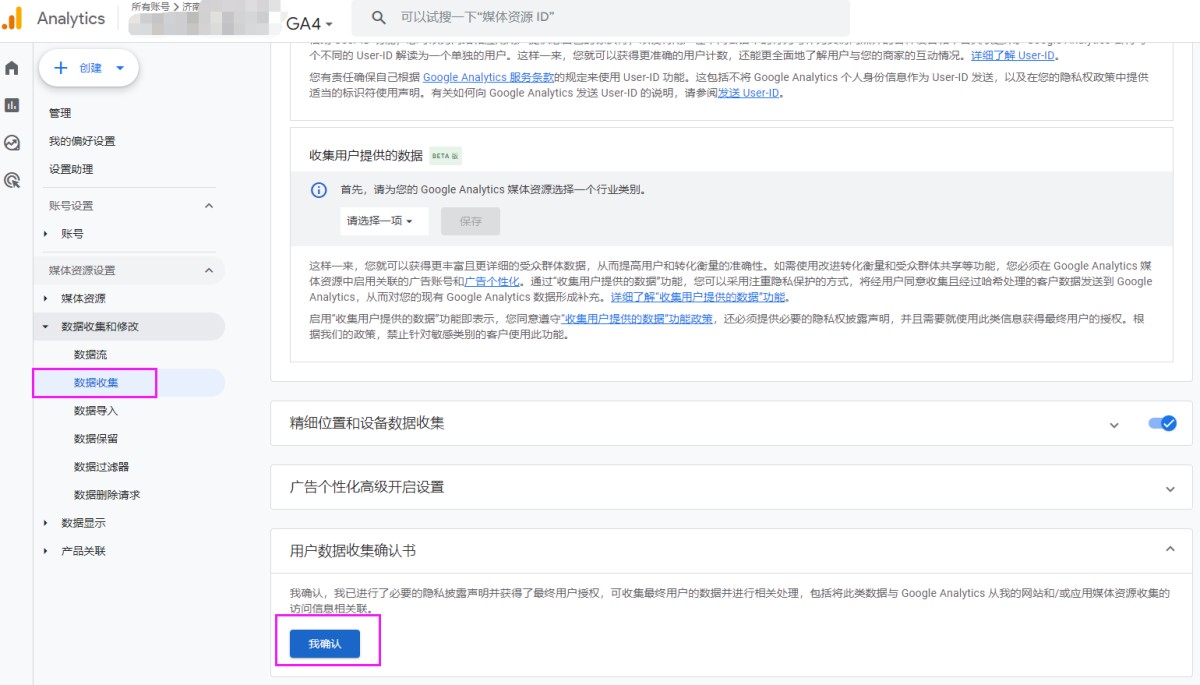The image size is (1200, 685).
Task: Open the Home icon in left rail
Action: coord(12,69)
